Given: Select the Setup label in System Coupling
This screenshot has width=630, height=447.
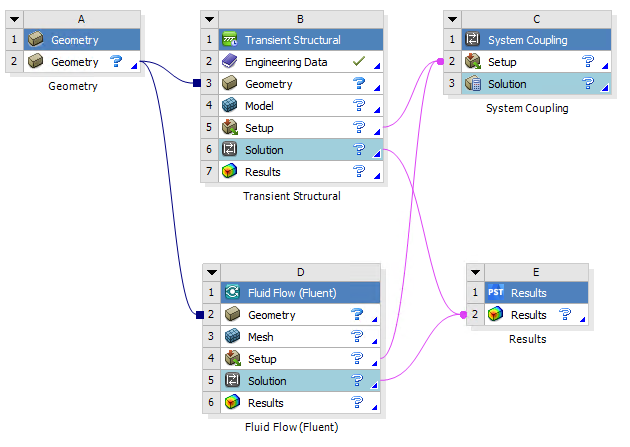Looking at the screenshot, I should click(x=502, y=62).
